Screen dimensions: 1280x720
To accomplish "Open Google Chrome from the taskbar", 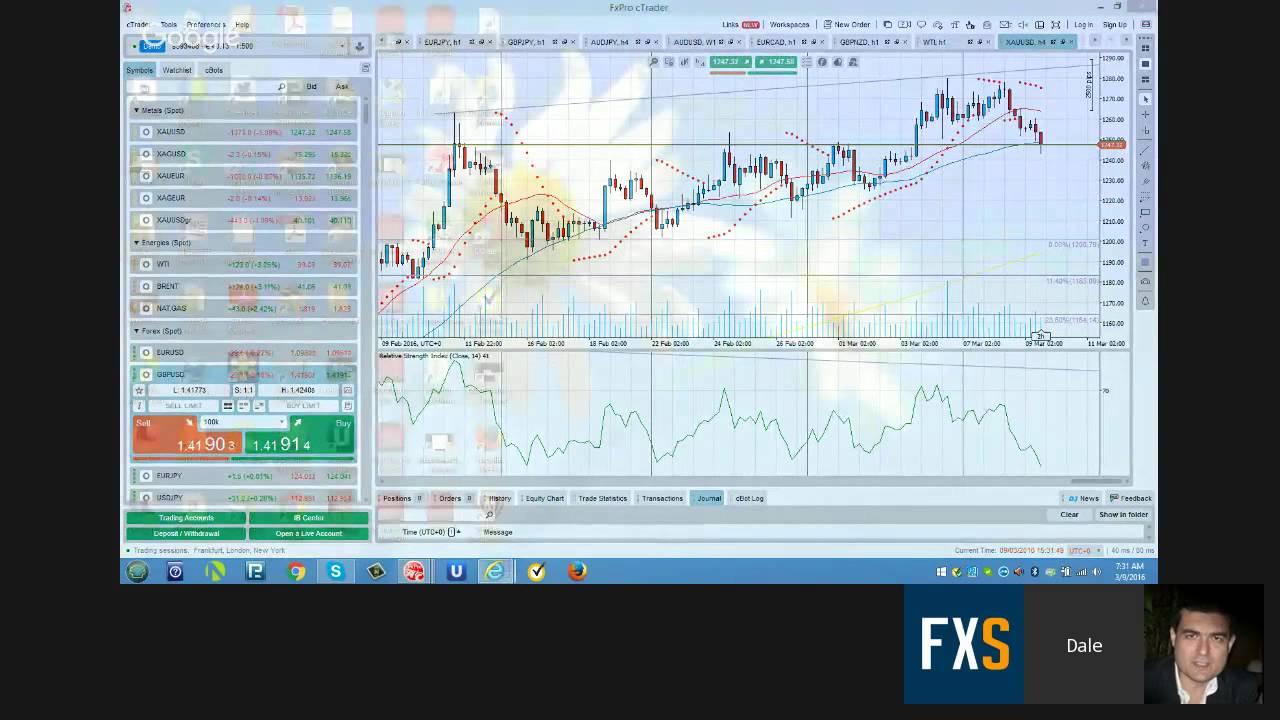I will point(296,571).
